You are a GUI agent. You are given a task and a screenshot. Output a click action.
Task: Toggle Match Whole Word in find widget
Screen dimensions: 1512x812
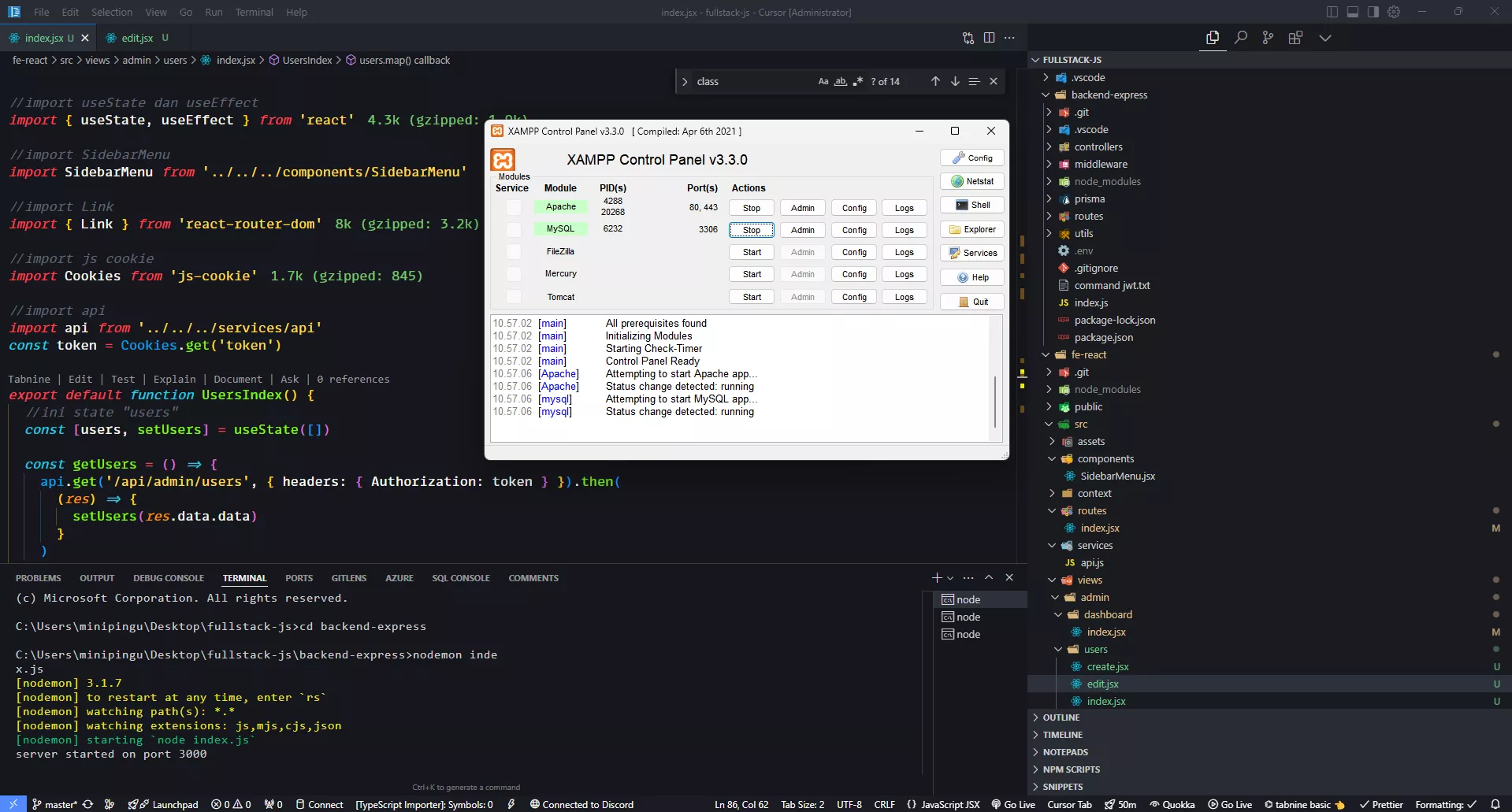841,81
